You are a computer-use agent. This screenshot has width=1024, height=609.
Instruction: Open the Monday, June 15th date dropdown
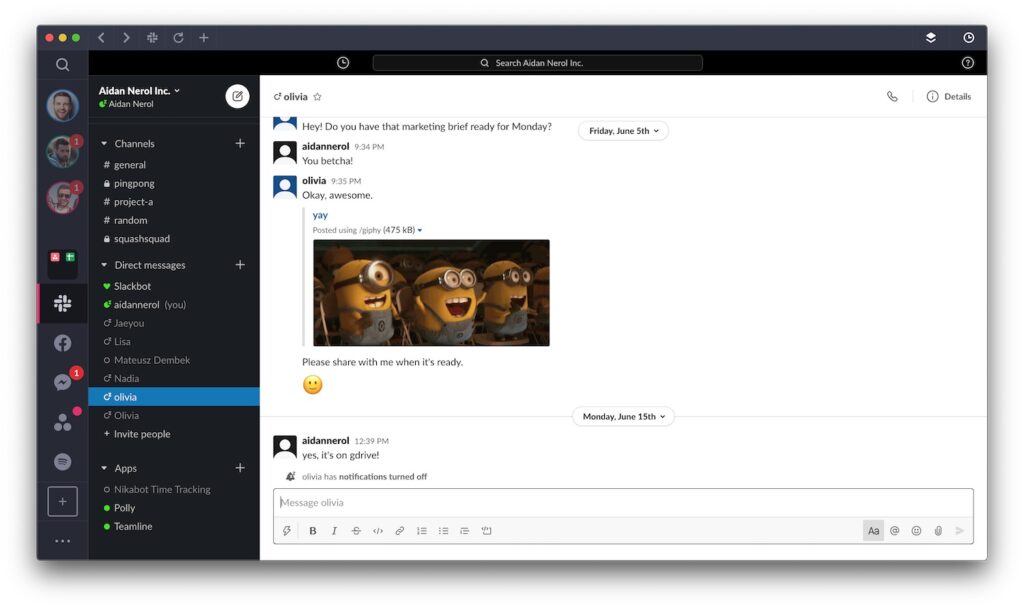click(624, 416)
